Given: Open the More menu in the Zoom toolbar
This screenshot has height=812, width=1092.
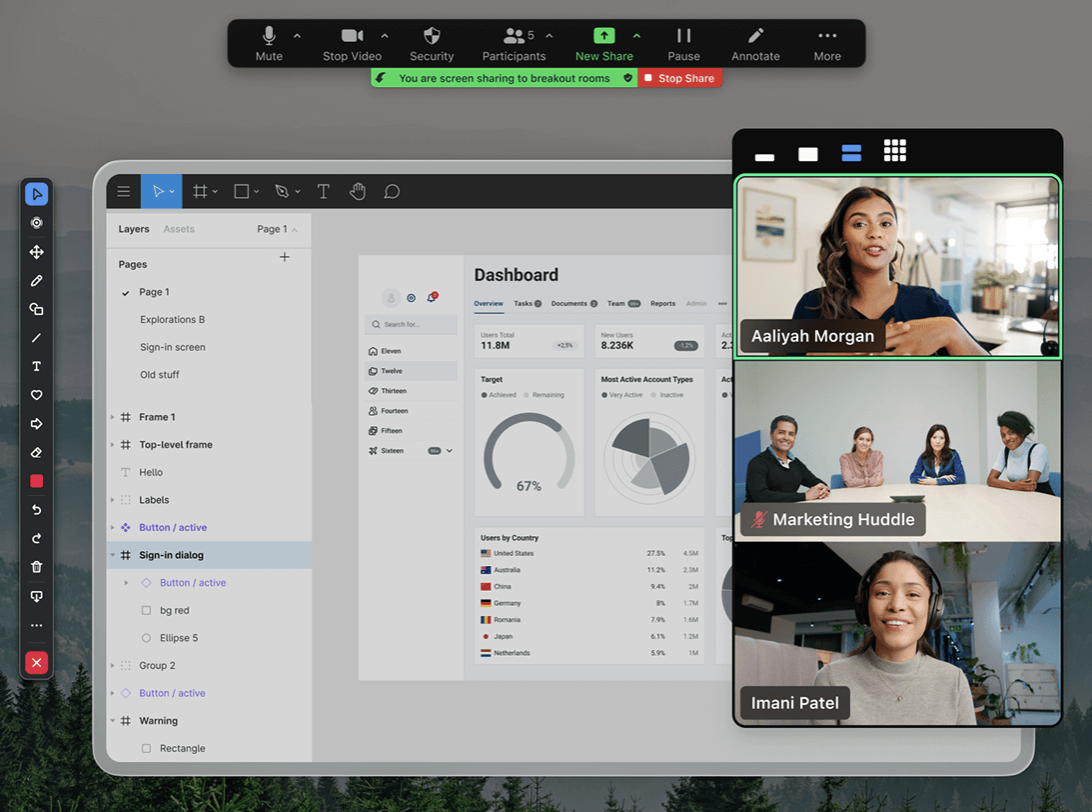Looking at the screenshot, I should tap(827, 42).
